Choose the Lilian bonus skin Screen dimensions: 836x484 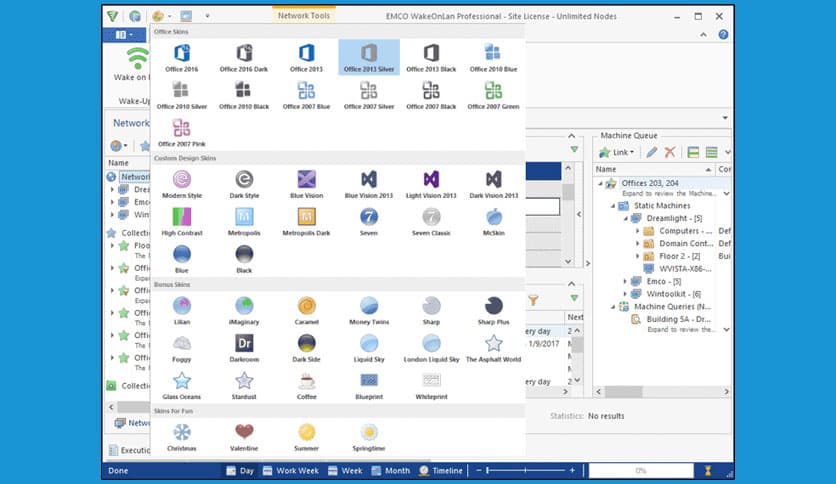(x=181, y=311)
